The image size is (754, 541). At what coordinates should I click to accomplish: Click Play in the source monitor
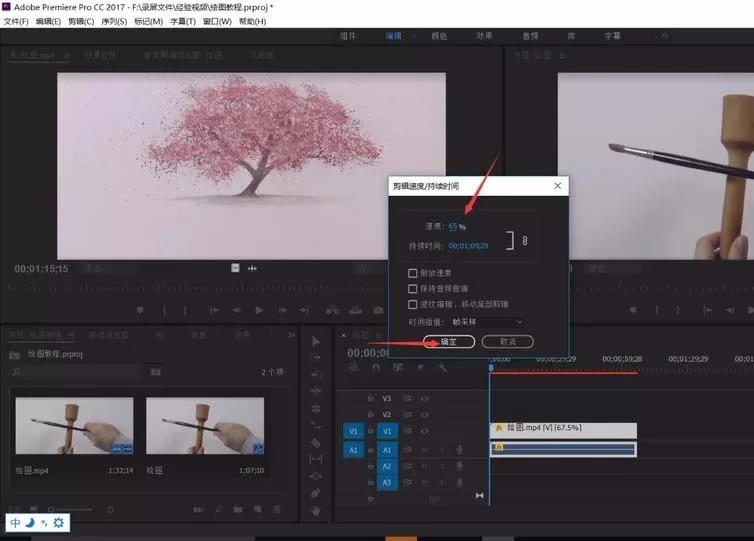[x=259, y=310]
